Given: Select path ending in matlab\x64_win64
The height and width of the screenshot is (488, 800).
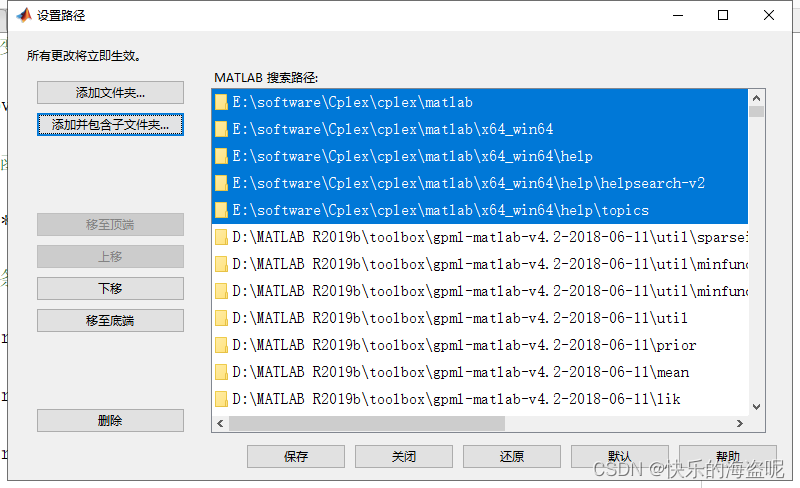Looking at the screenshot, I should click(480, 129).
